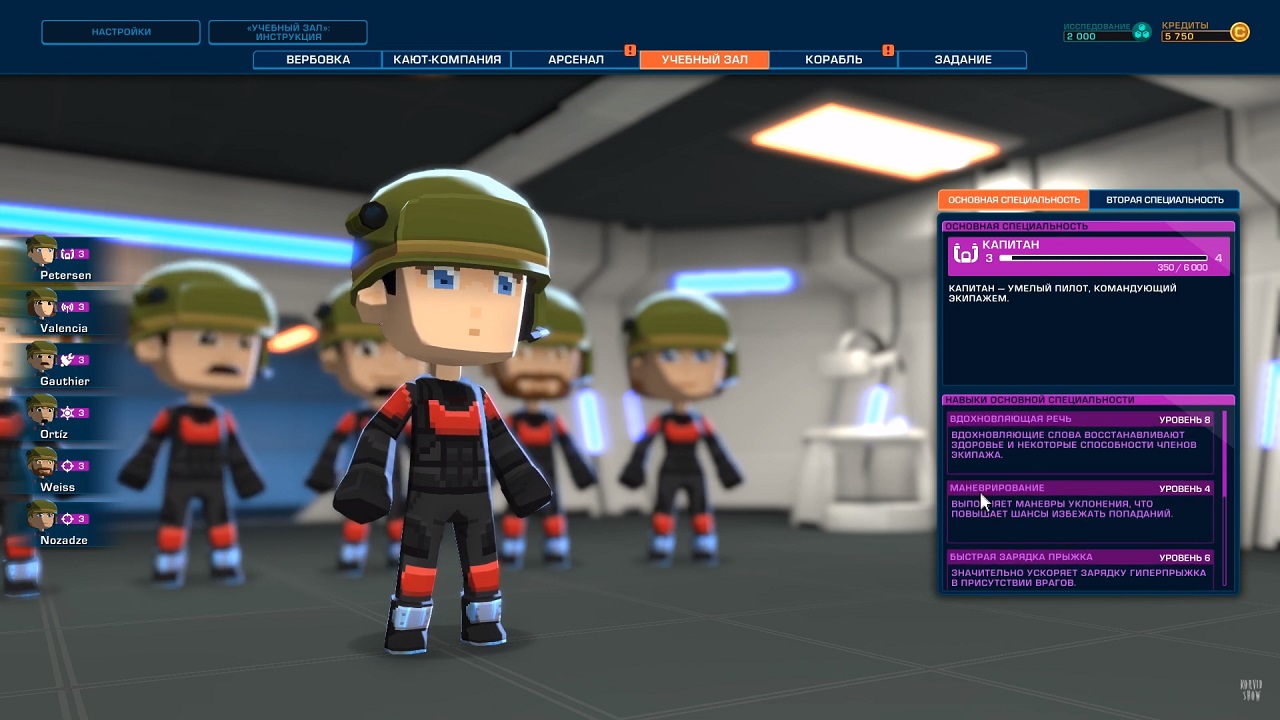
Task: Click the gold credits coin icon
Action: pos(1240,33)
